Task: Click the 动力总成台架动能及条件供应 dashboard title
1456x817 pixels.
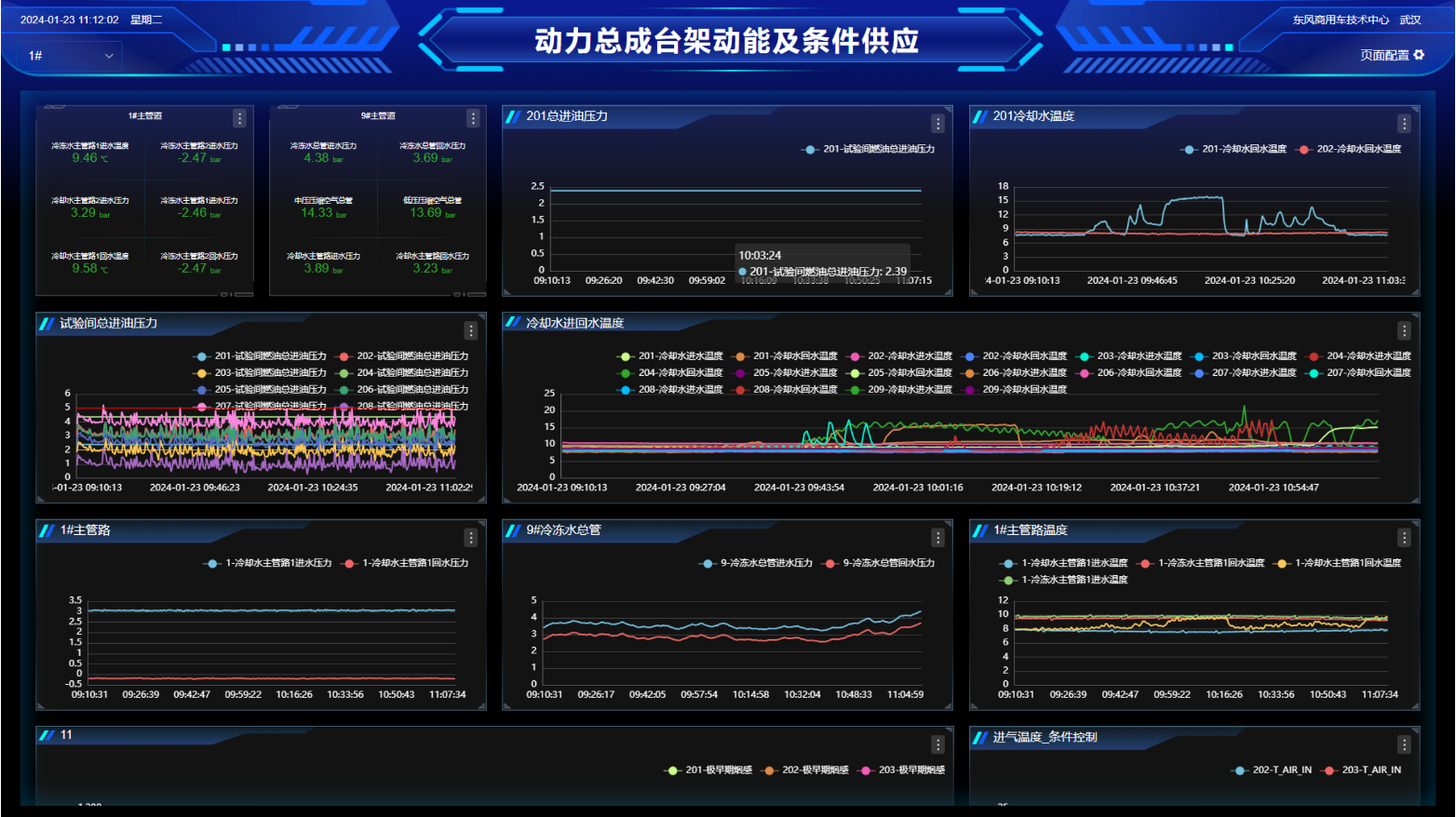Action: (x=727, y=41)
